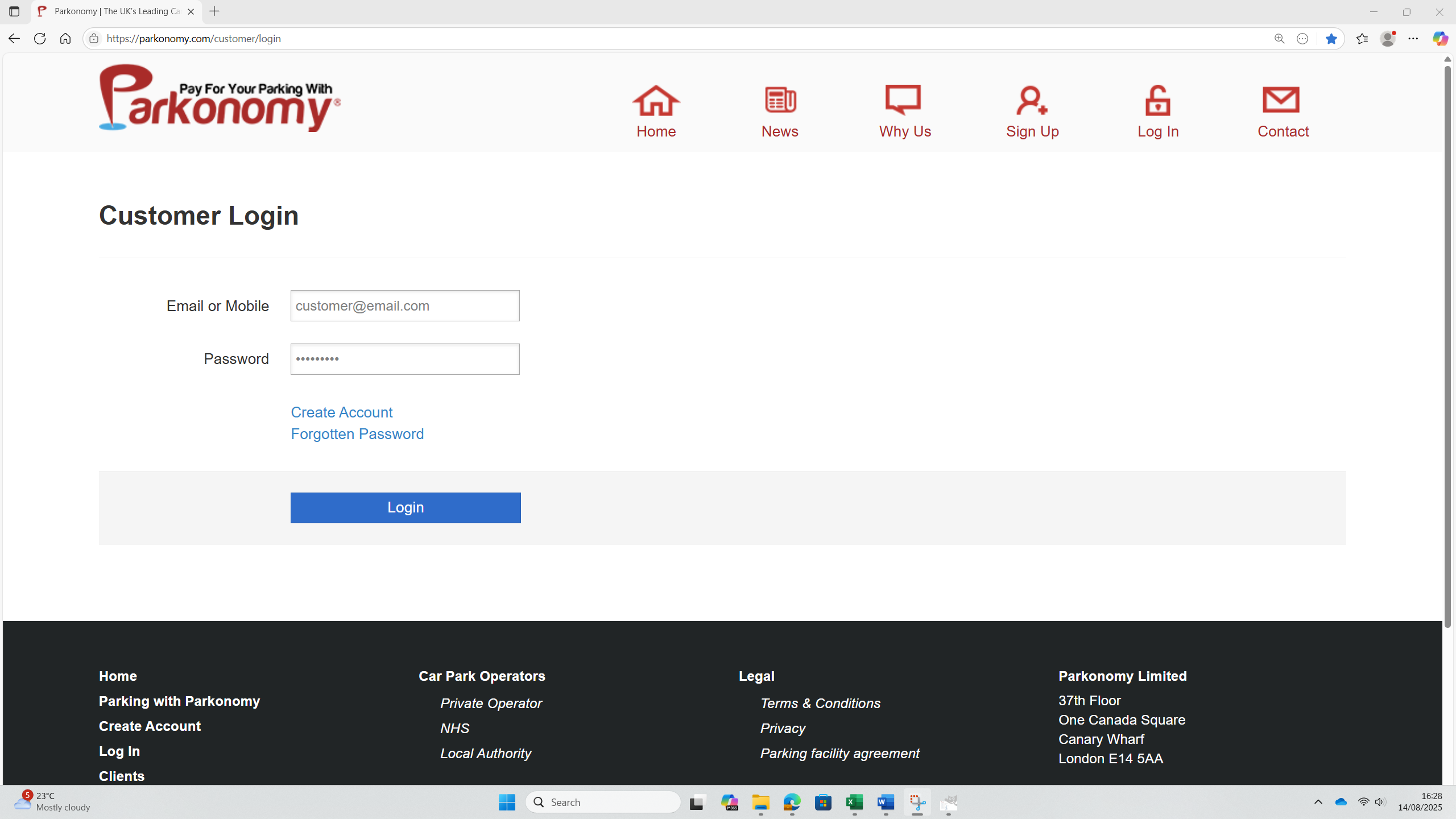
Task: Click the Log In navigation label
Action: 1158,131
